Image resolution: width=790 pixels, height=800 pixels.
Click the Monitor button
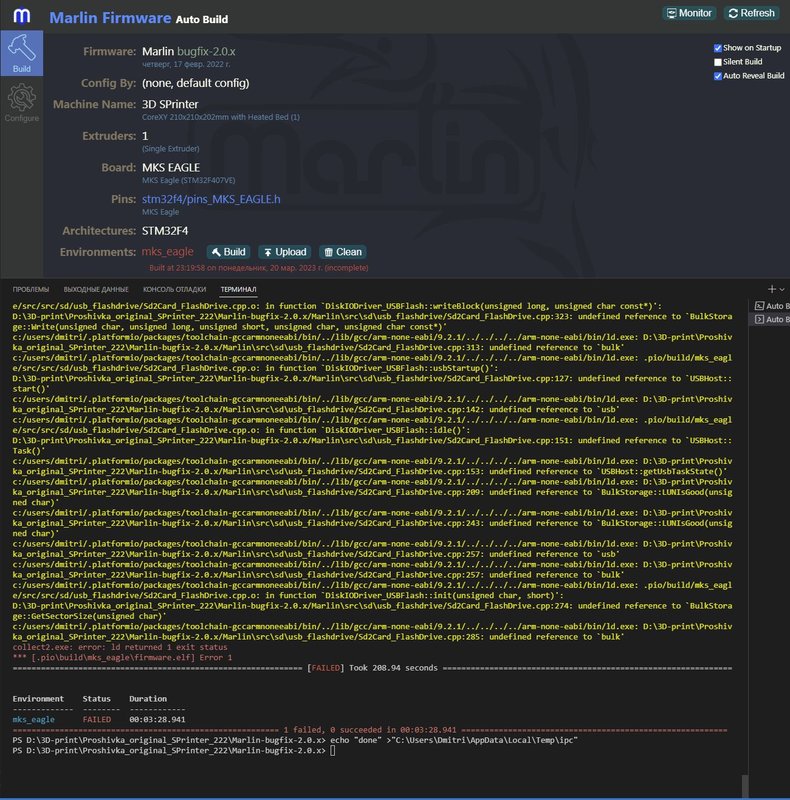pyautogui.click(x=689, y=13)
